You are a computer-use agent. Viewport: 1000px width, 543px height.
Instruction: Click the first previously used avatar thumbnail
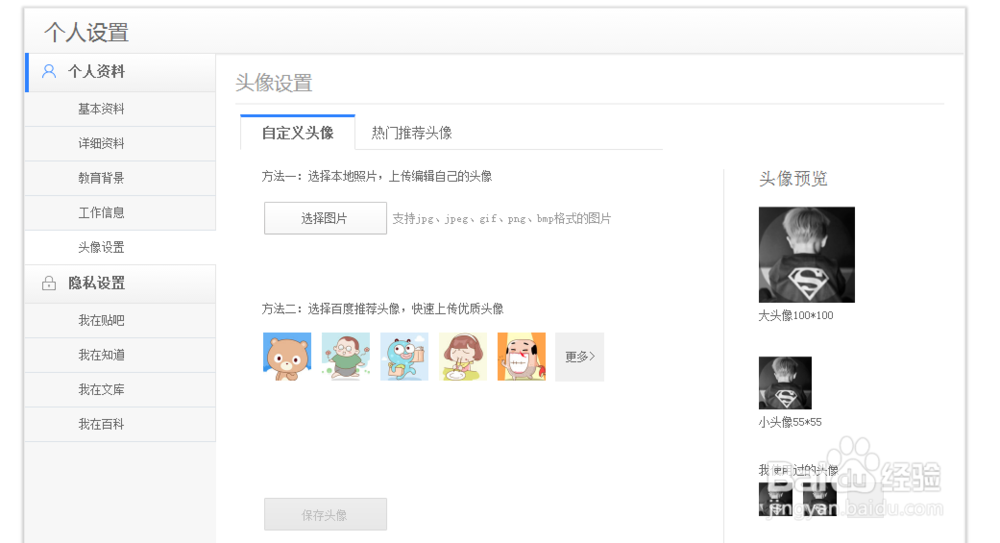[x=776, y=498]
